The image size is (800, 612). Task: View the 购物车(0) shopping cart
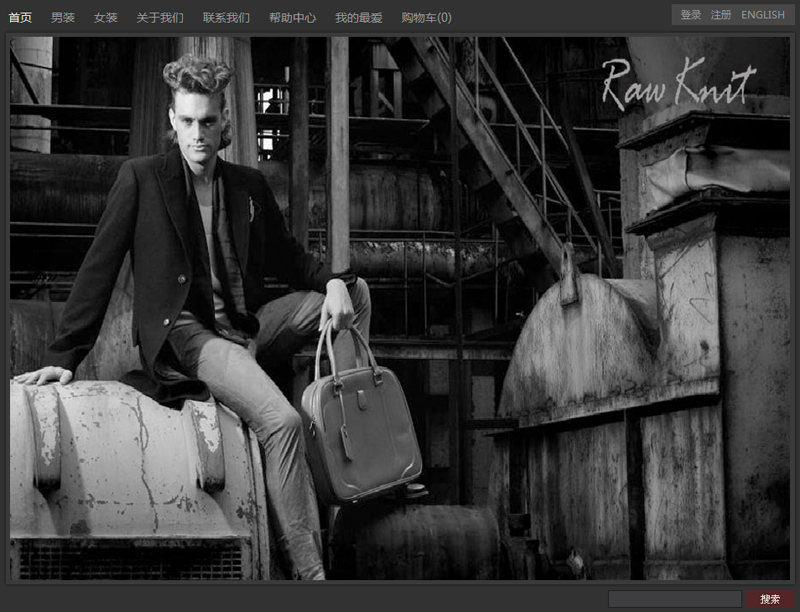(426, 18)
